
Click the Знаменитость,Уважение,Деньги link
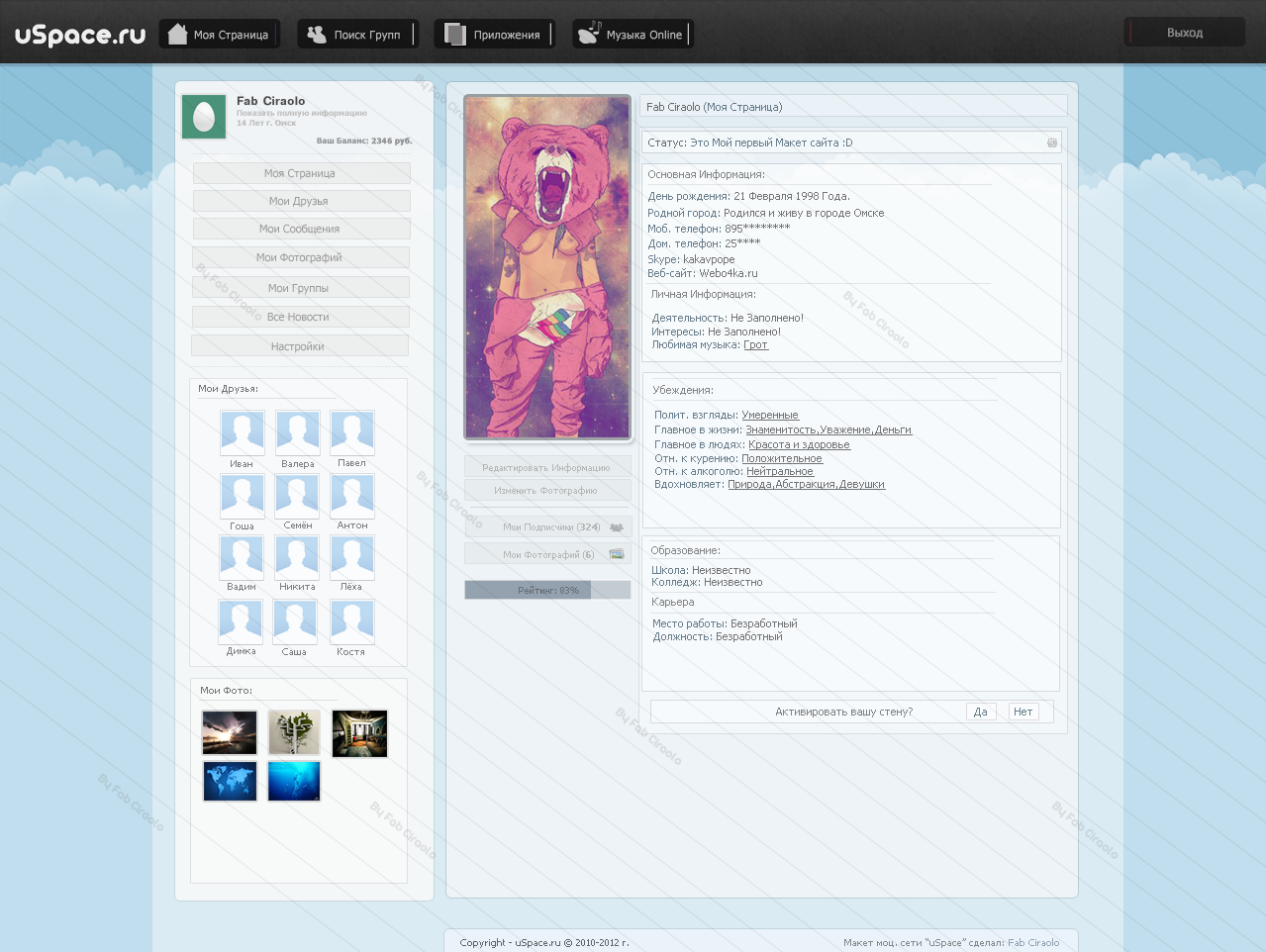coord(828,430)
